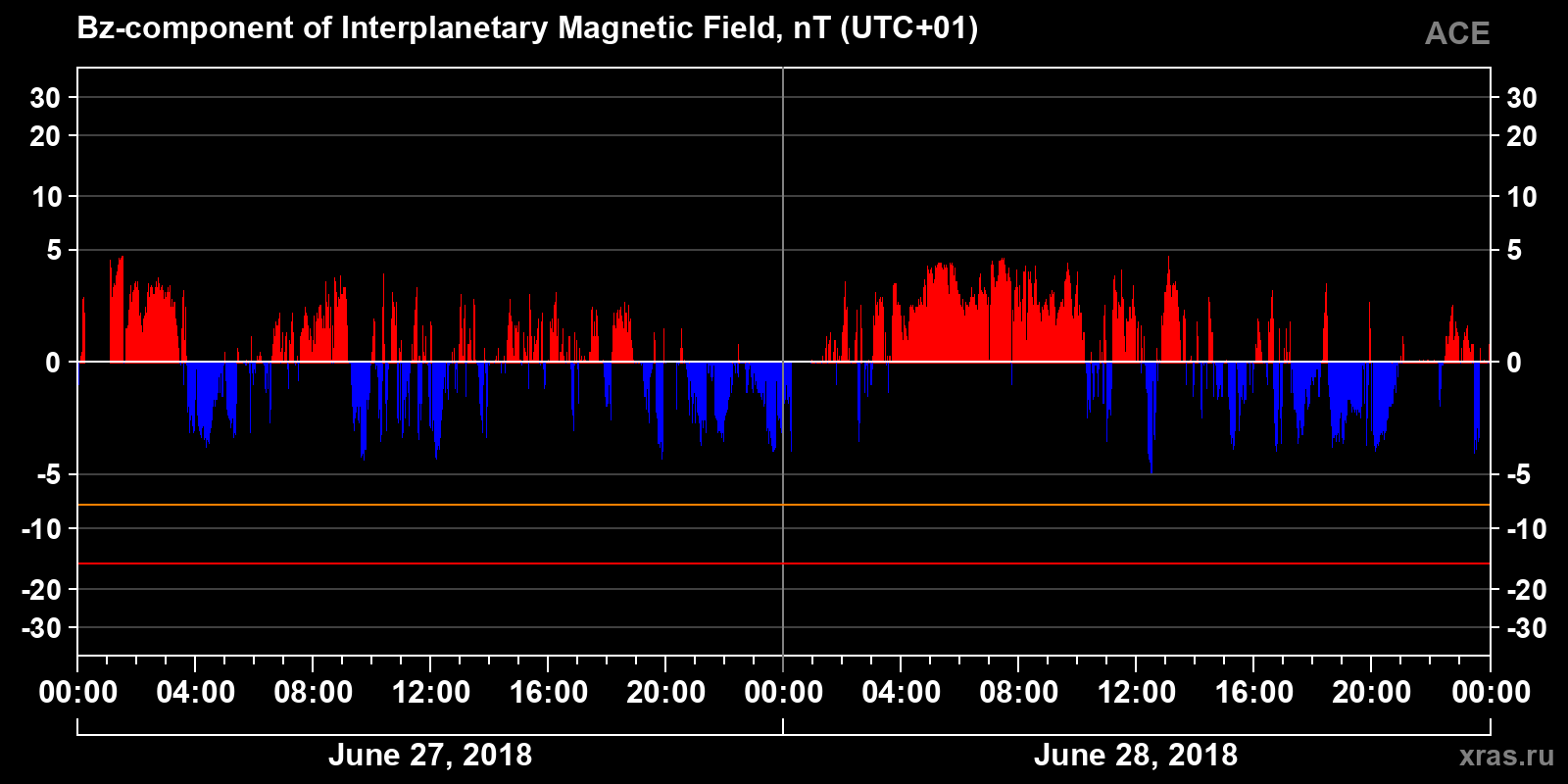Click the June 28 16:00 time label
Screen dimensions: 1568x784
coord(1254,692)
